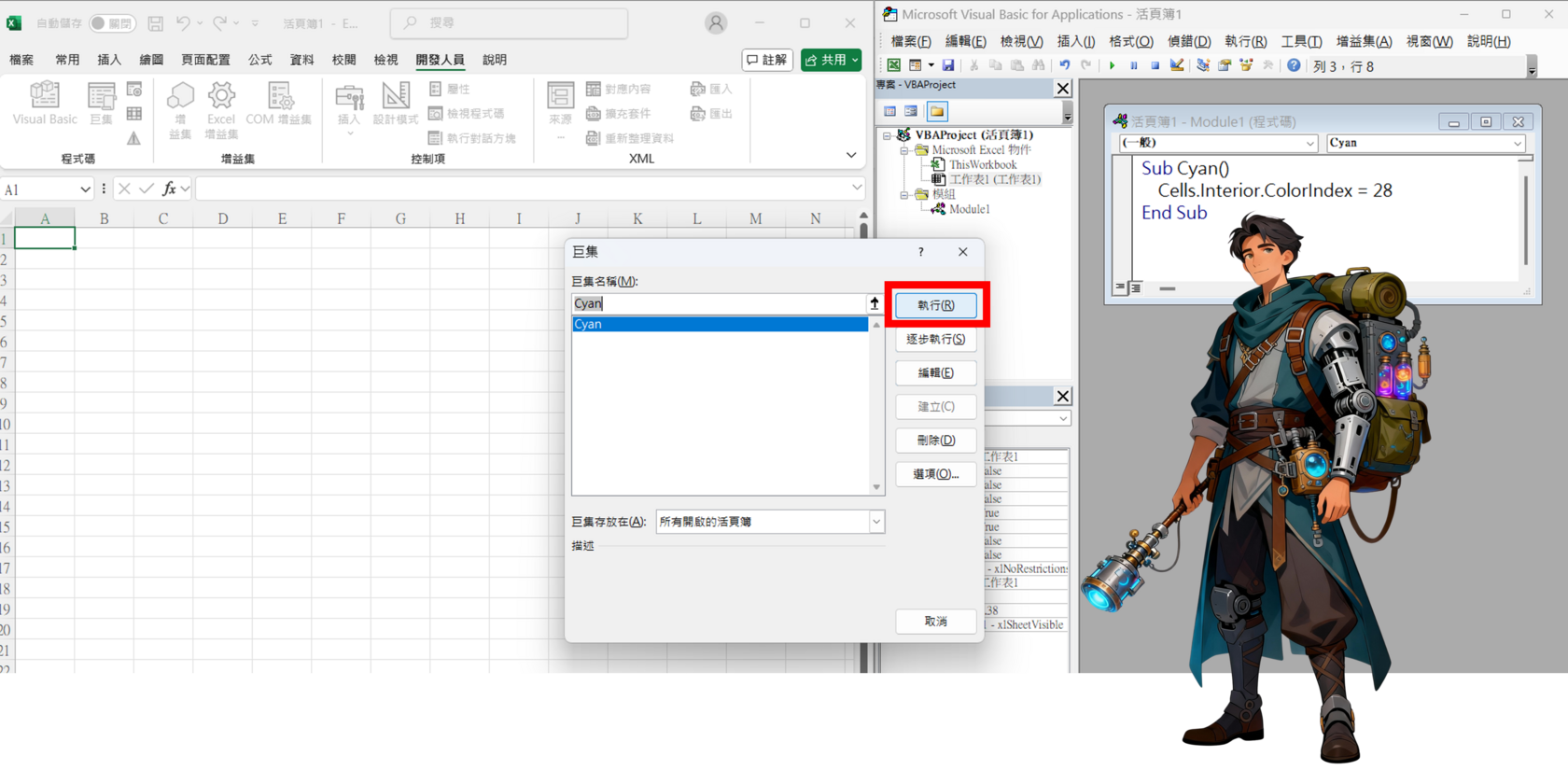Click the Excel save icon in title bar

156,22
